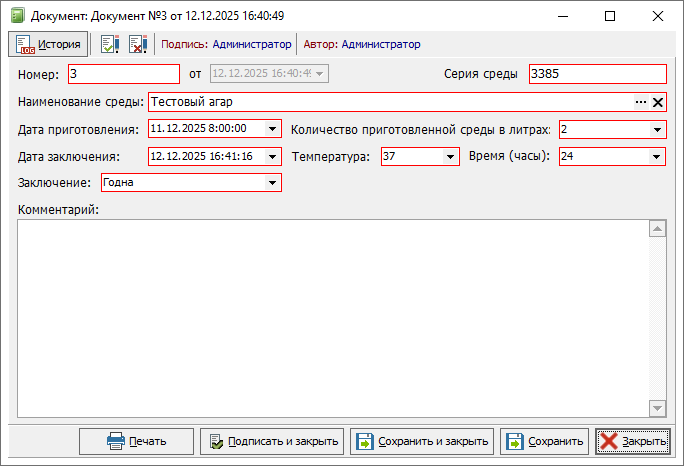Click Сохранить и закрыть button
Viewport: 684px width, 466px height.
pyautogui.click(x=422, y=441)
